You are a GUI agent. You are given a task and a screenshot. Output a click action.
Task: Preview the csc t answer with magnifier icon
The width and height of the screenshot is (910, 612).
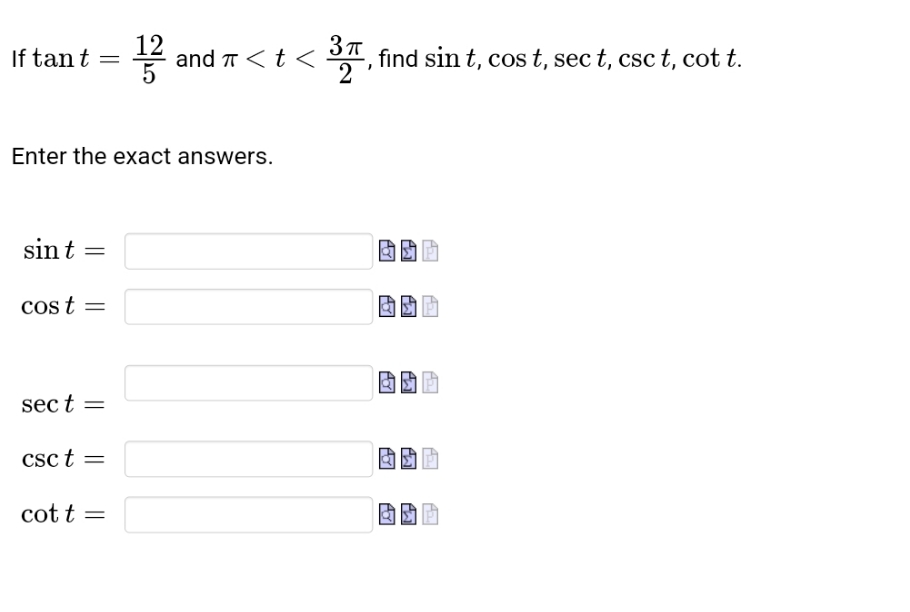(x=387, y=459)
